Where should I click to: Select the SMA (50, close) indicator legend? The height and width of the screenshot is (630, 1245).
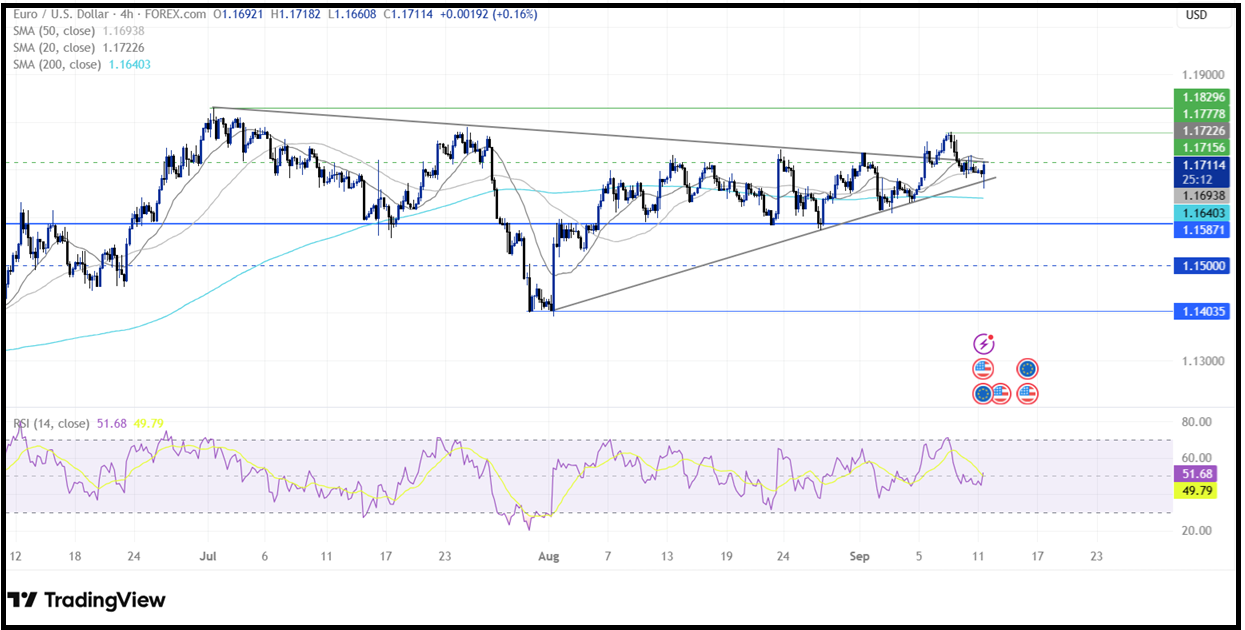(x=55, y=31)
